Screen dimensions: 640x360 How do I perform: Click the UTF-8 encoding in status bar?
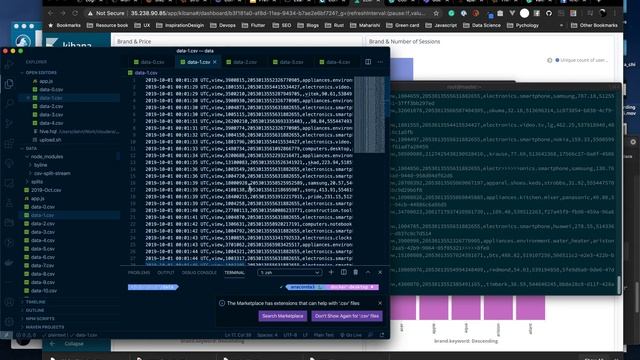[290, 335]
